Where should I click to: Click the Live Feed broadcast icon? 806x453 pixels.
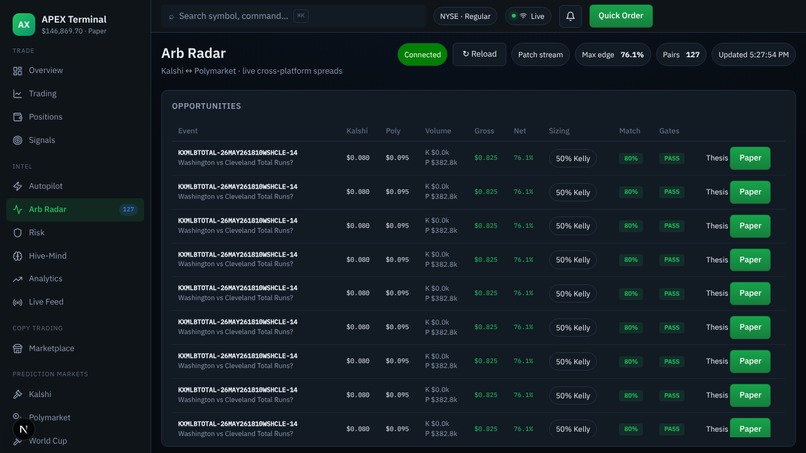17,302
